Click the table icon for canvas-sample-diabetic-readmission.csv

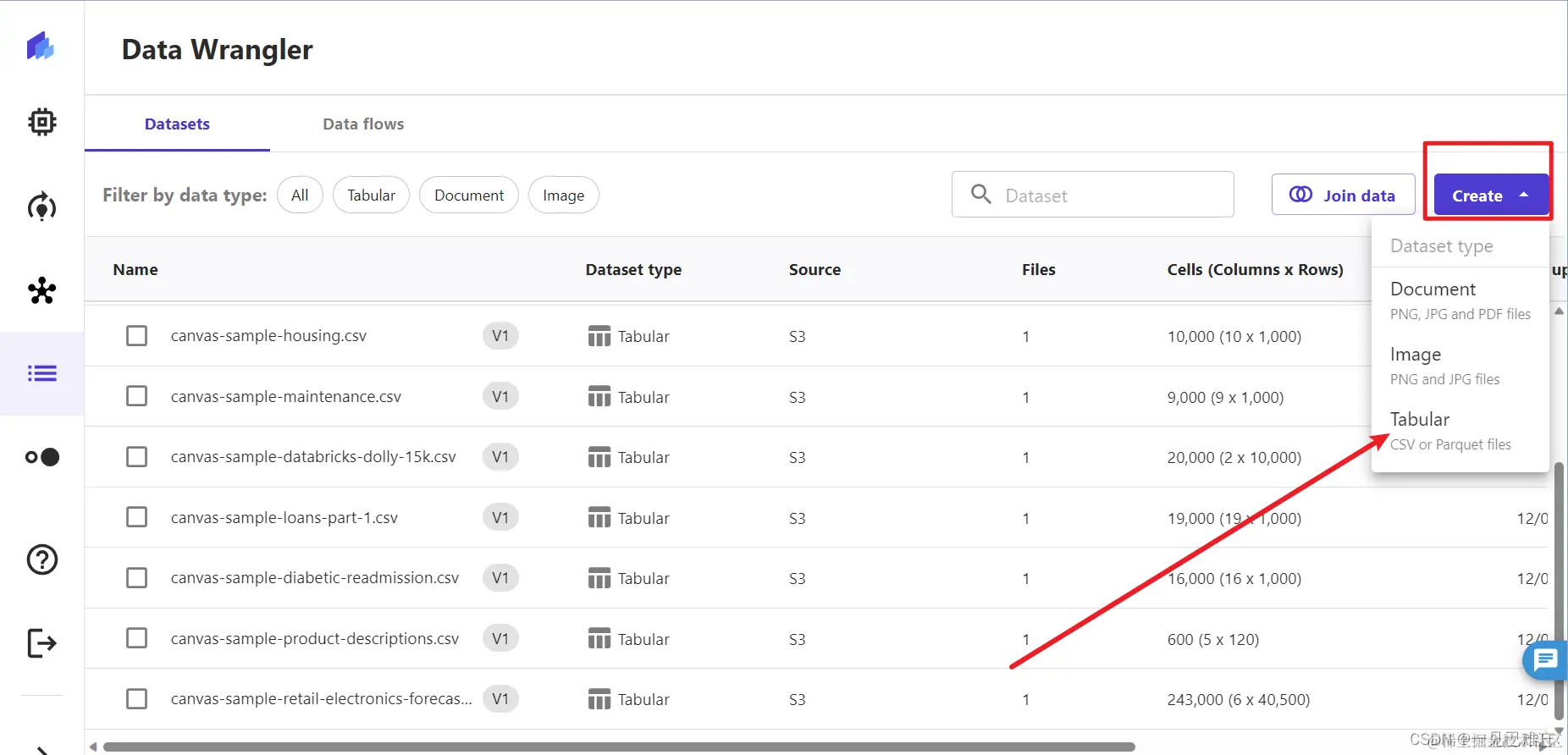pos(599,578)
